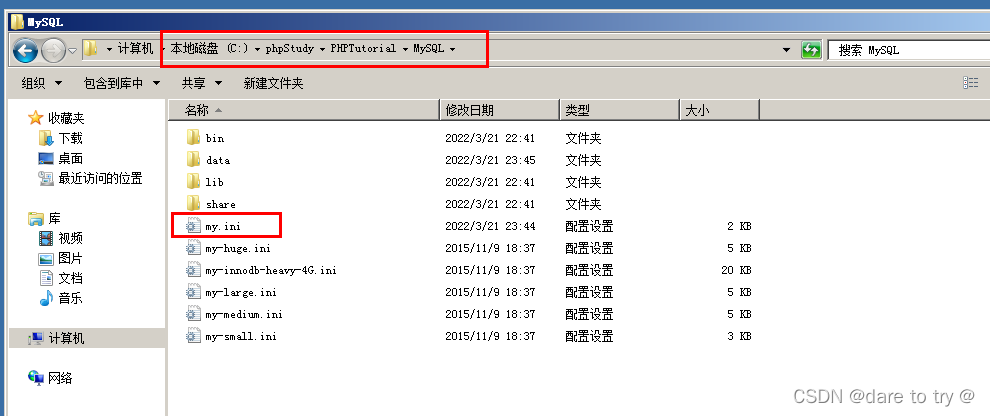Open the 文档 library
Screen dimensions: 990x416
71,278
